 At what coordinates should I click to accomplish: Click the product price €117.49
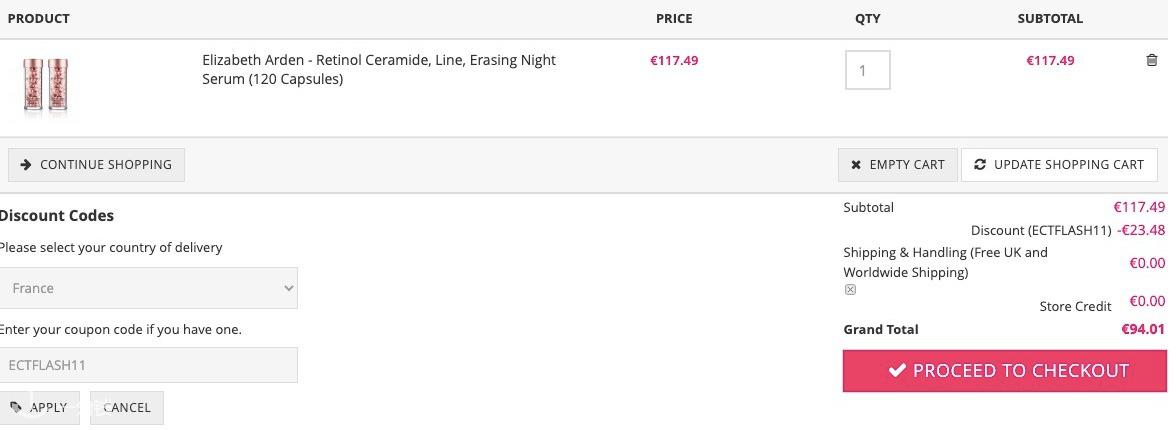674,60
